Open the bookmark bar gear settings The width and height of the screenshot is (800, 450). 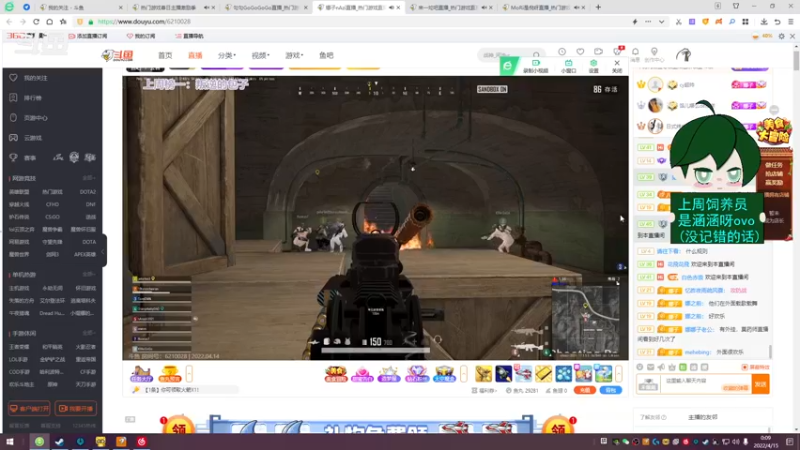tap(781, 36)
